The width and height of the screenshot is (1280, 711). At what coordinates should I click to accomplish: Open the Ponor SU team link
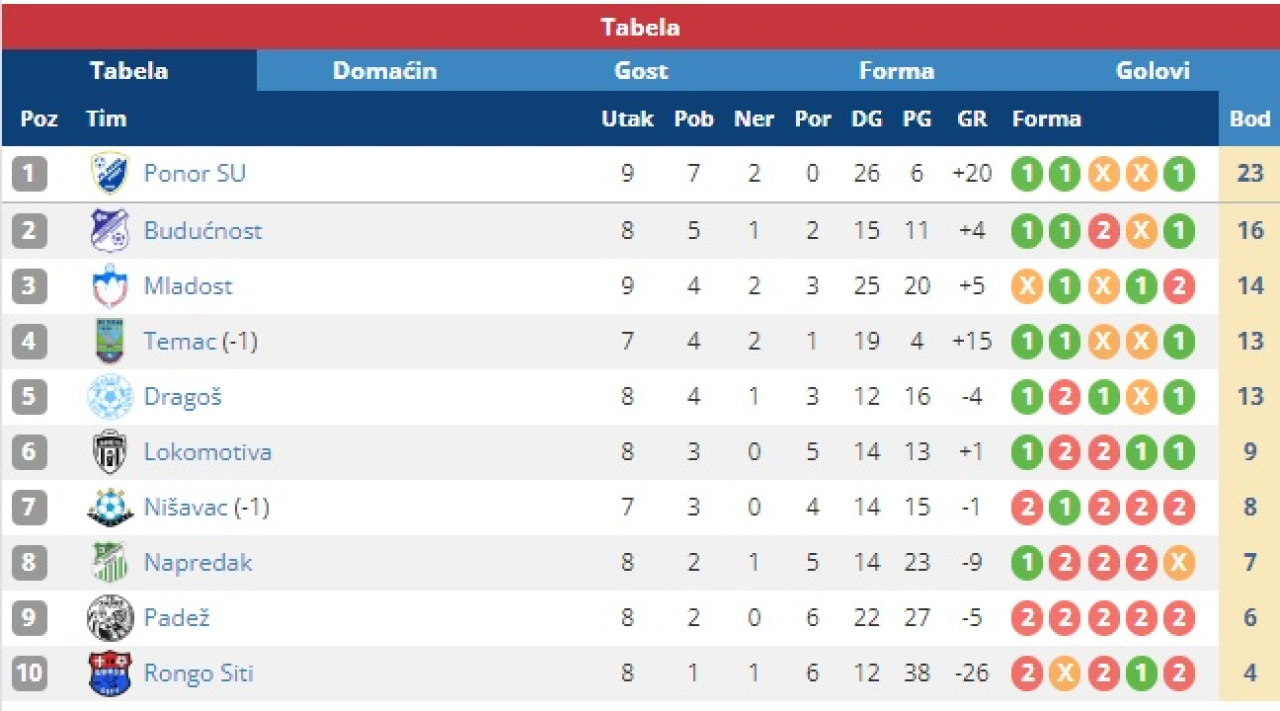click(195, 174)
